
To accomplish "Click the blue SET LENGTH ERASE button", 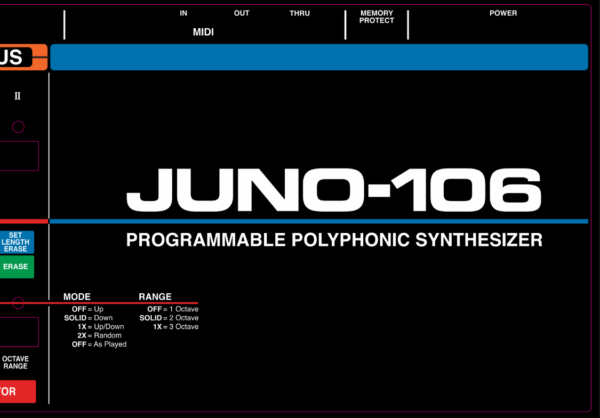I will click(16, 242).
